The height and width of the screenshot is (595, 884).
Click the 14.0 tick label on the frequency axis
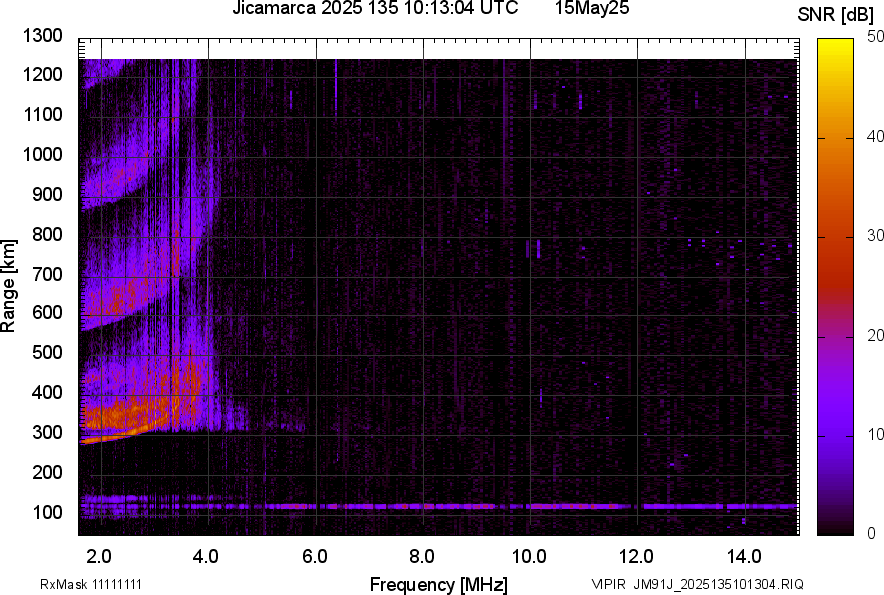click(x=743, y=555)
